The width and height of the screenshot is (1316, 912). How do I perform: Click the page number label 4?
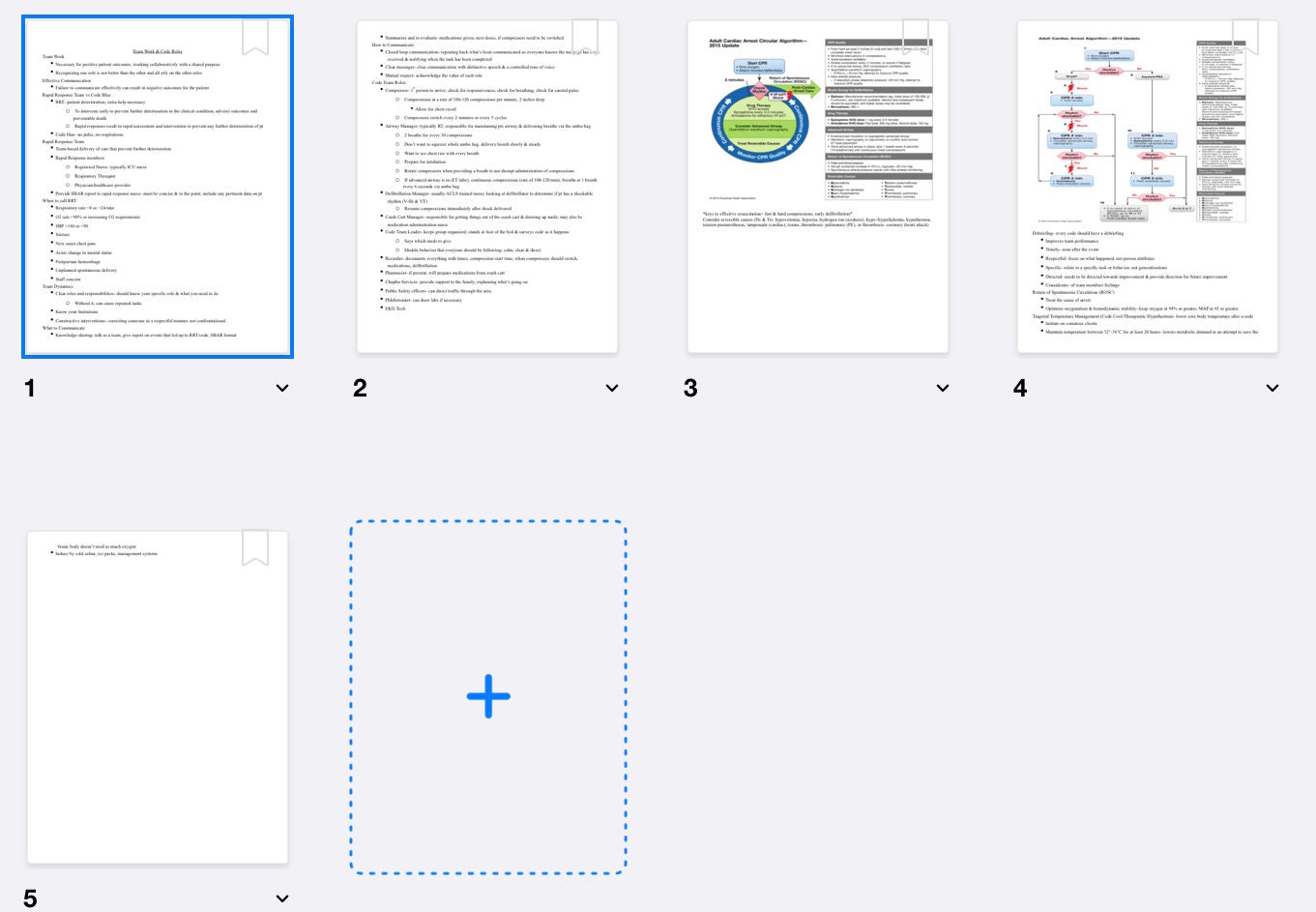click(x=1020, y=388)
